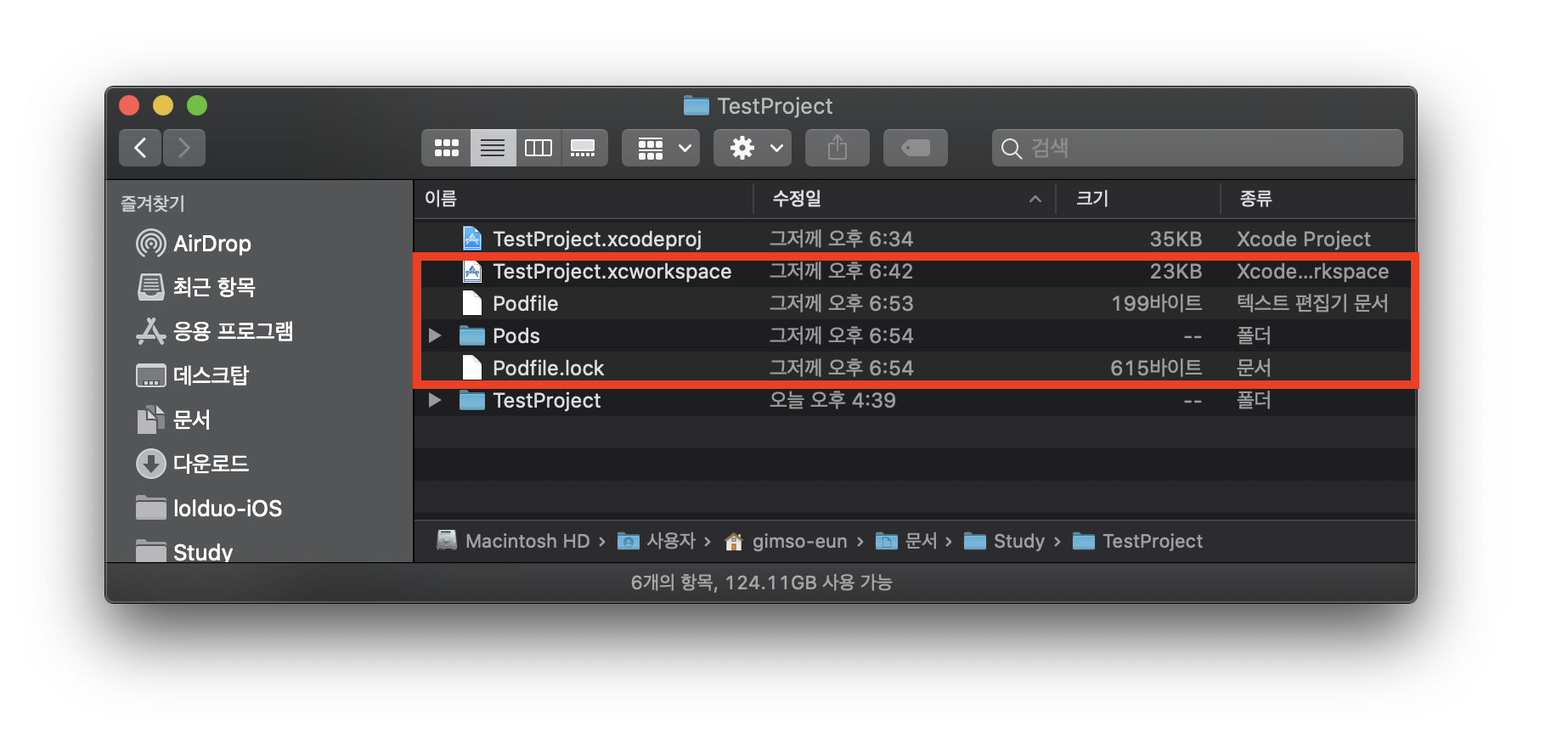Click the 즐겨찾기 sidebar section header
Screen dimensions: 1568x732
coord(153,204)
